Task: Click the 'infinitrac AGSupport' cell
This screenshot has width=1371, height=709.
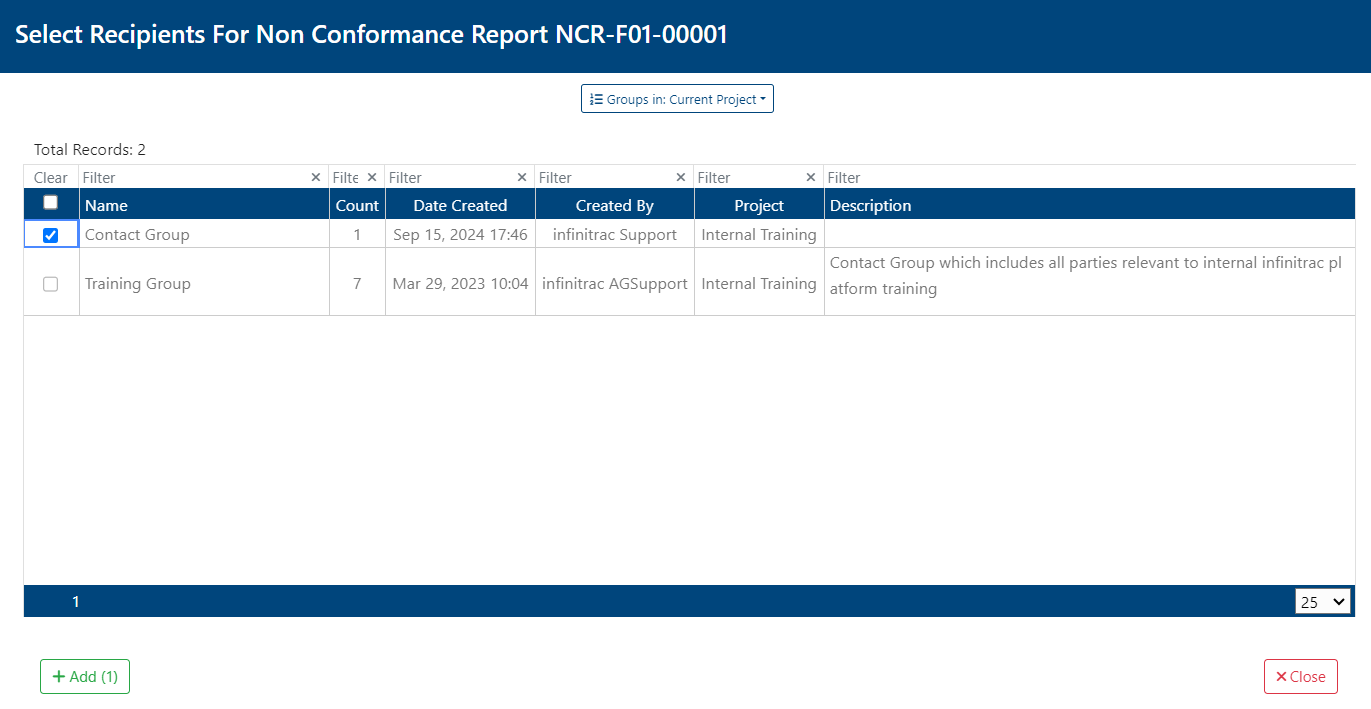Action: point(615,283)
